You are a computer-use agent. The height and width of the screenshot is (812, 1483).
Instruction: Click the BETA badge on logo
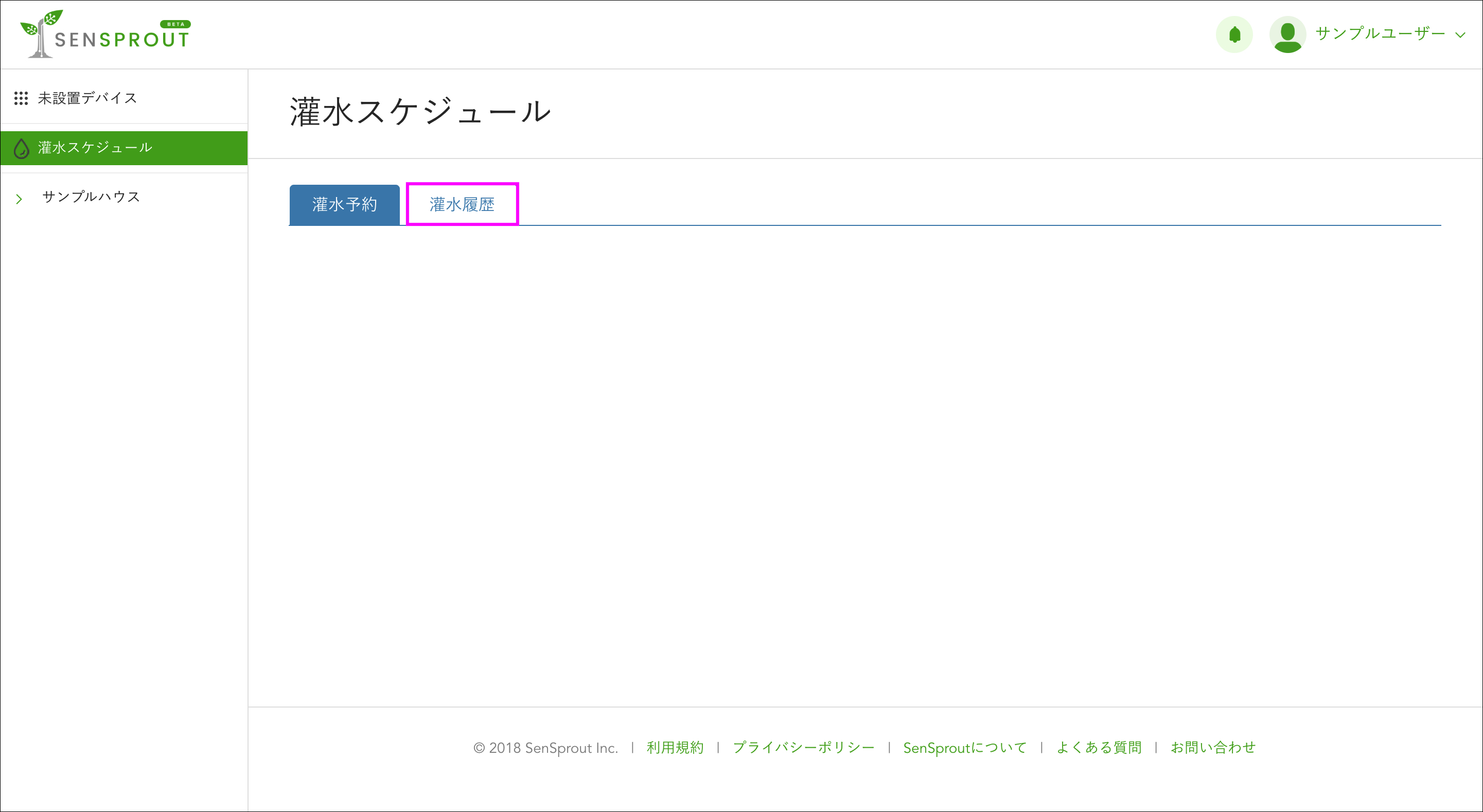[x=175, y=24]
